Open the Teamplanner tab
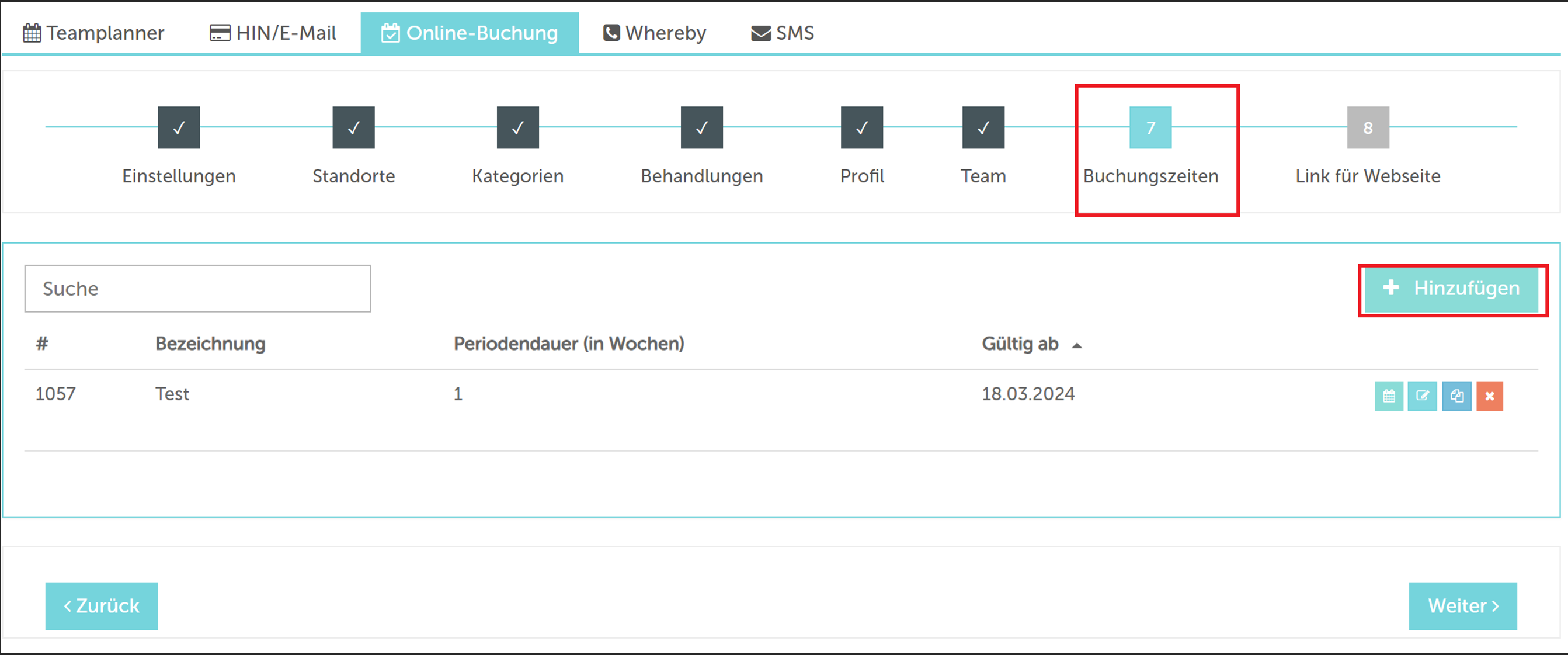This screenshot has width=1568, height=655. (94, 33)
